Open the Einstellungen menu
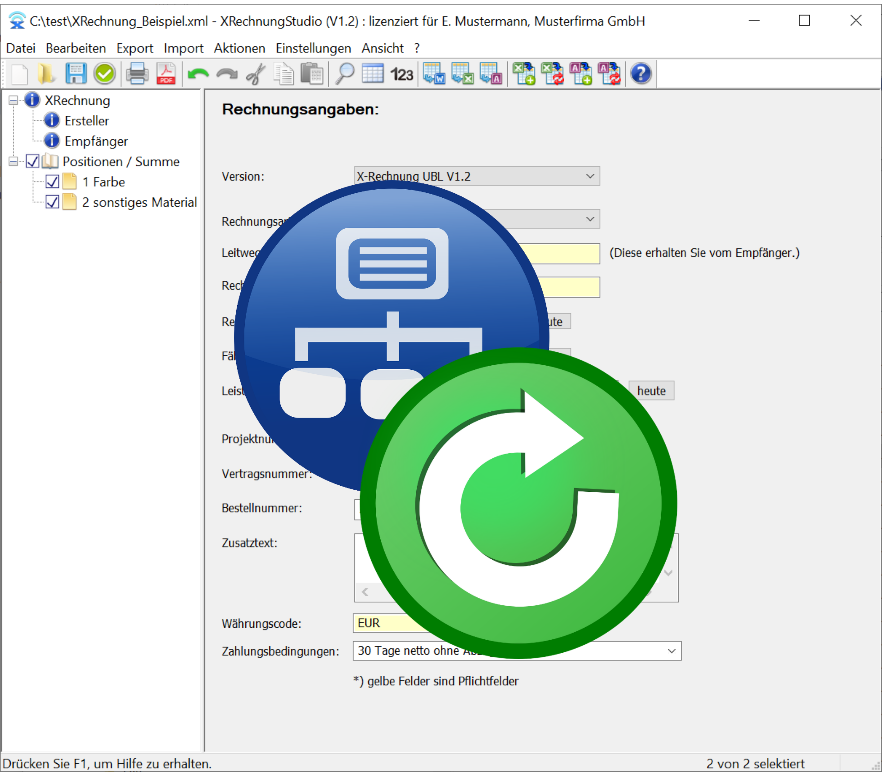The height and width of the screenshot is (781, 882). point(313,48)
